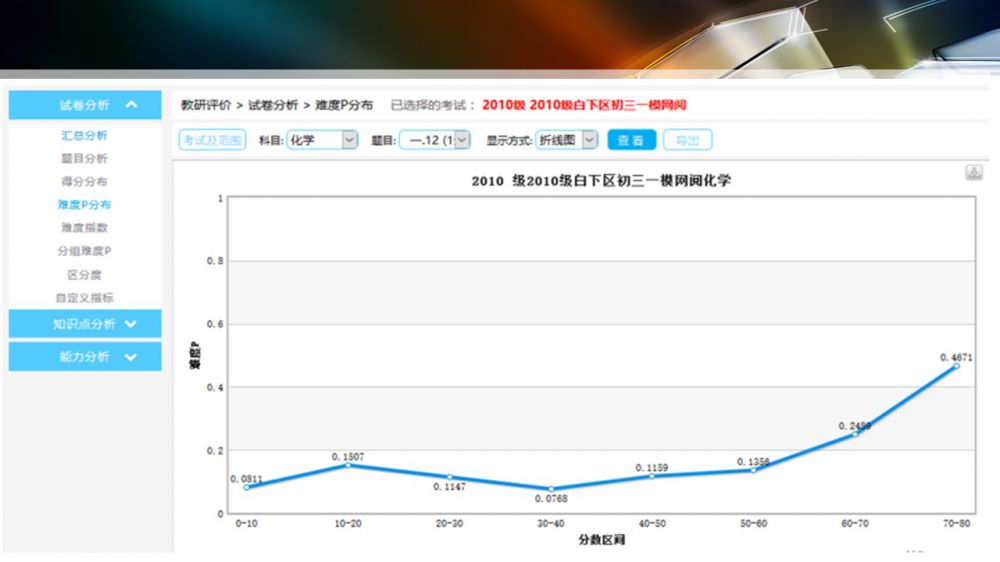Screen dimensions: 1000x562
Task: Click the 考试及范围 button
Action: point(211,141)
